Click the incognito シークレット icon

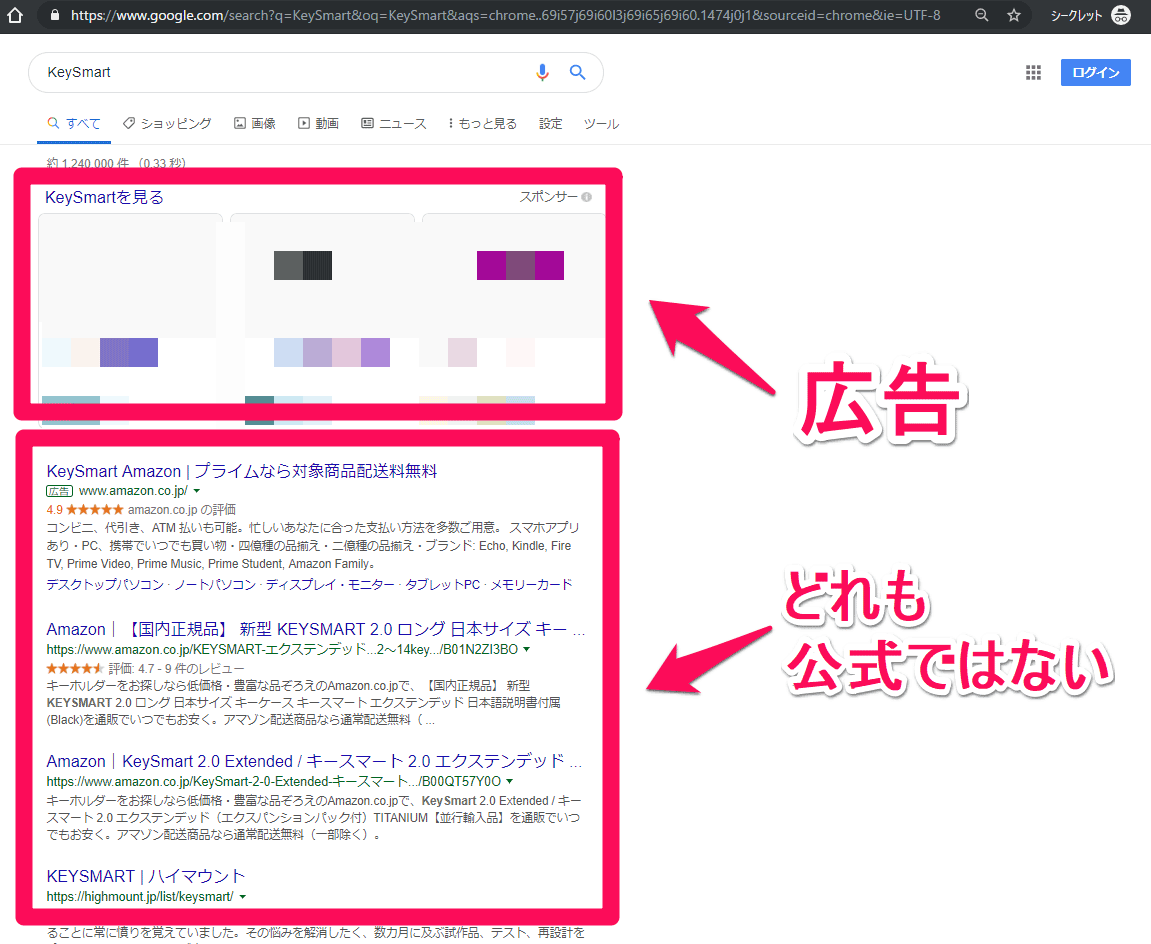[x=1121, y=15]
